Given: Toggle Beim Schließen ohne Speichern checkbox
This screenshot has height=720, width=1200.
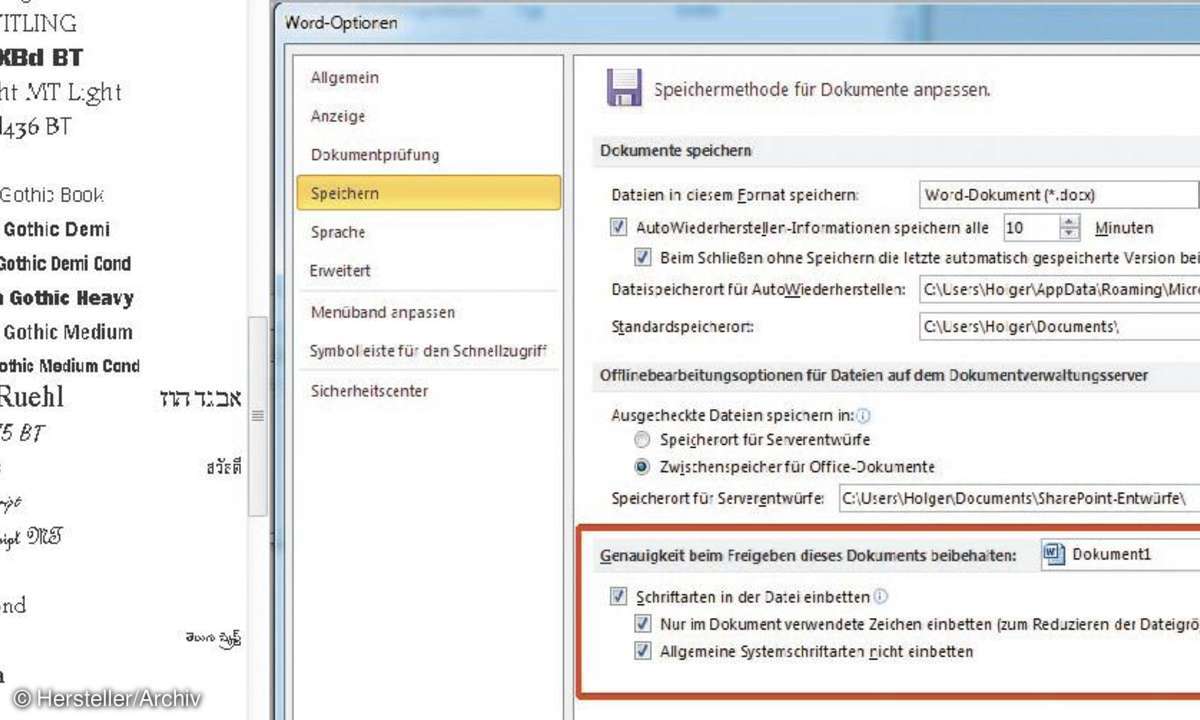Looking at the screenshot, I should pyautogui.click(x=643, y=257).
